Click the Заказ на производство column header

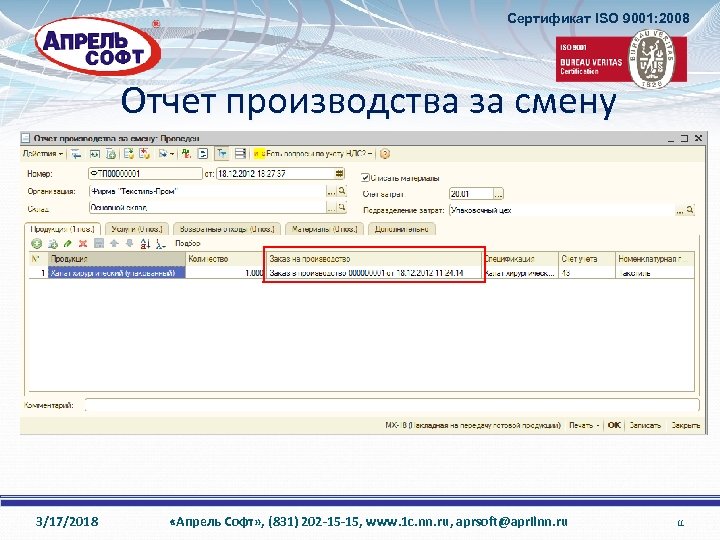tap(374, 259)
